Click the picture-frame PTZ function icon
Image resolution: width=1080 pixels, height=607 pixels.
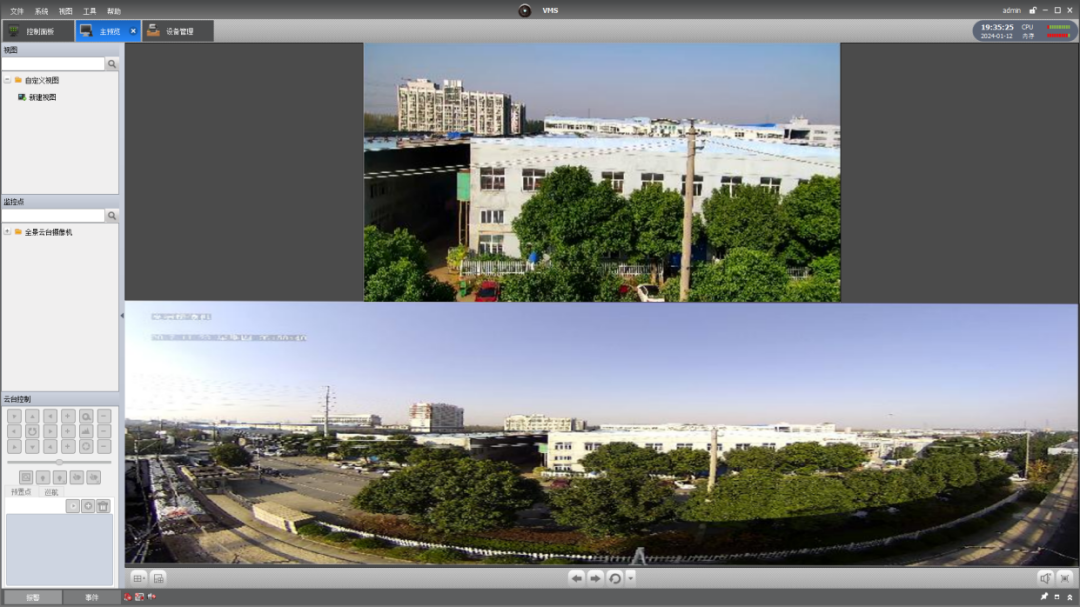click(x=26, y=477)
